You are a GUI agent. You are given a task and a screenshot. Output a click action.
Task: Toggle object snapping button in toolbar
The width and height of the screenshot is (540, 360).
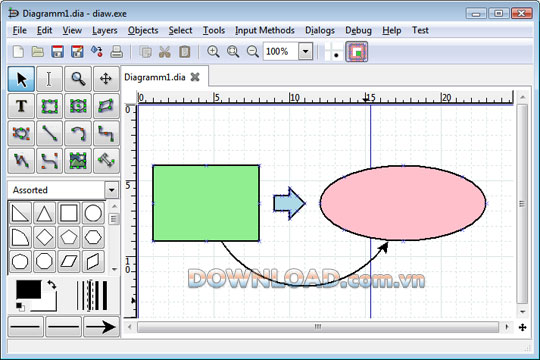coord(357,52)
